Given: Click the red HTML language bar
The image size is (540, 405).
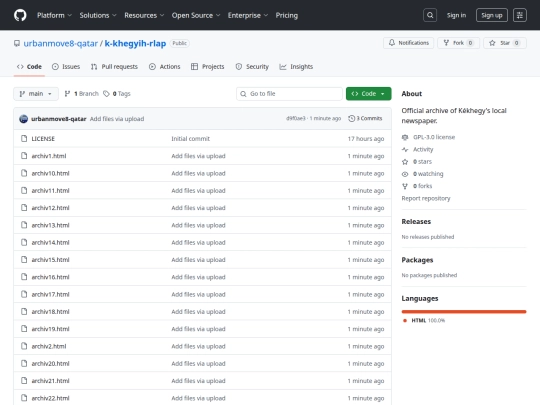Looking at the screenshot, I should pos(464,312).
